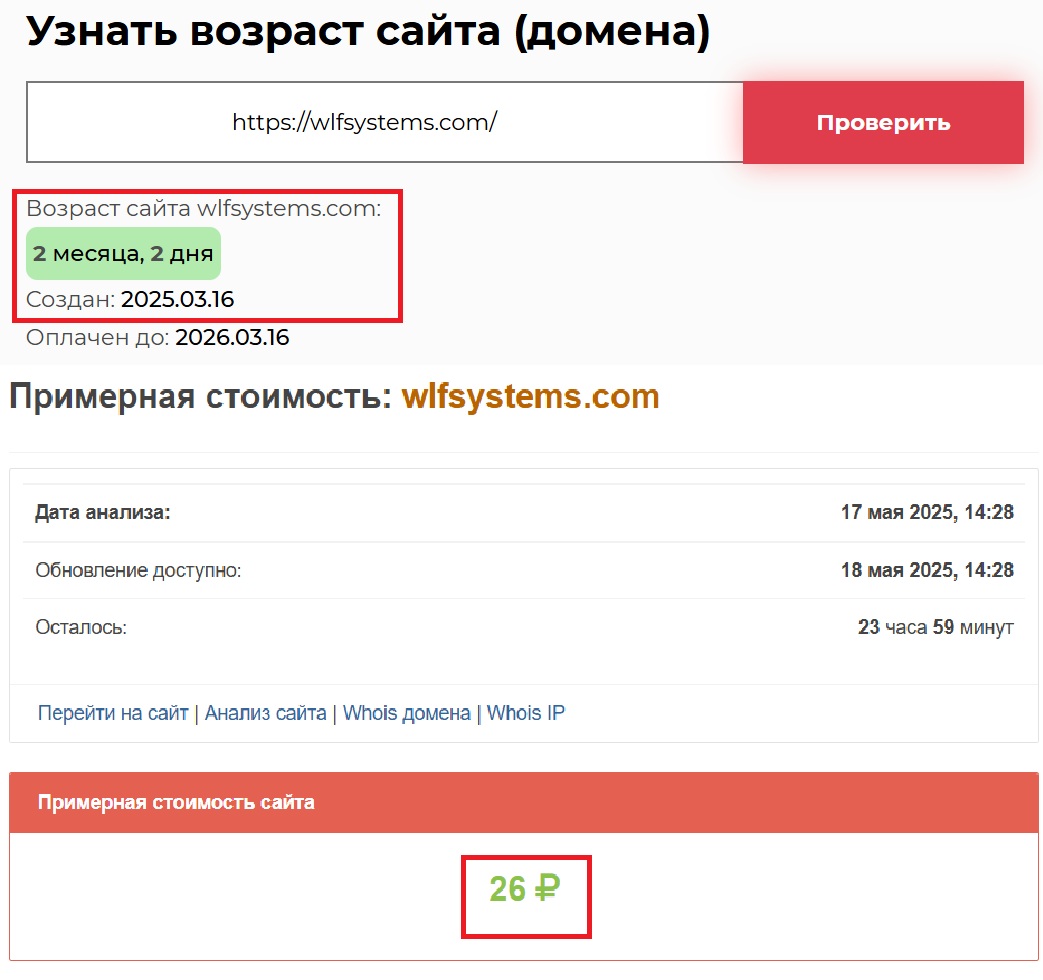Click the analysis date 17 мая 2025, 14:28
This screenshot has height=980, width=1043.
point(927,513)
